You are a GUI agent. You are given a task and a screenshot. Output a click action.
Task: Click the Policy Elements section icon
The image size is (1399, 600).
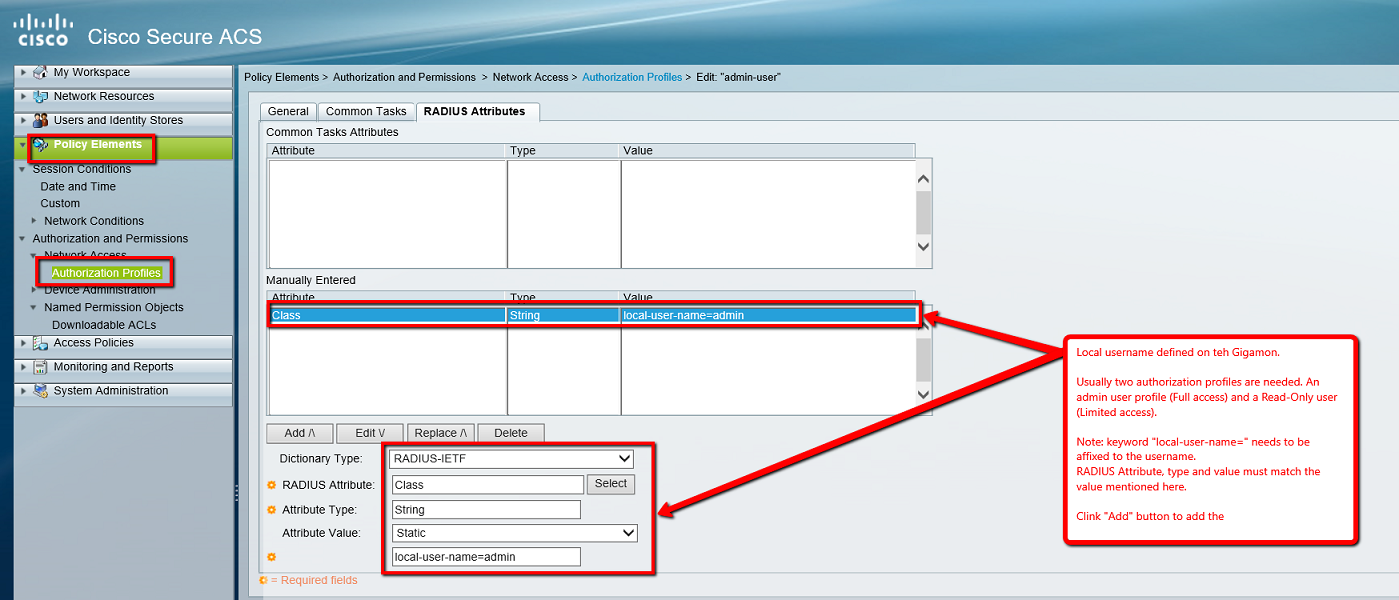[40, 145]
